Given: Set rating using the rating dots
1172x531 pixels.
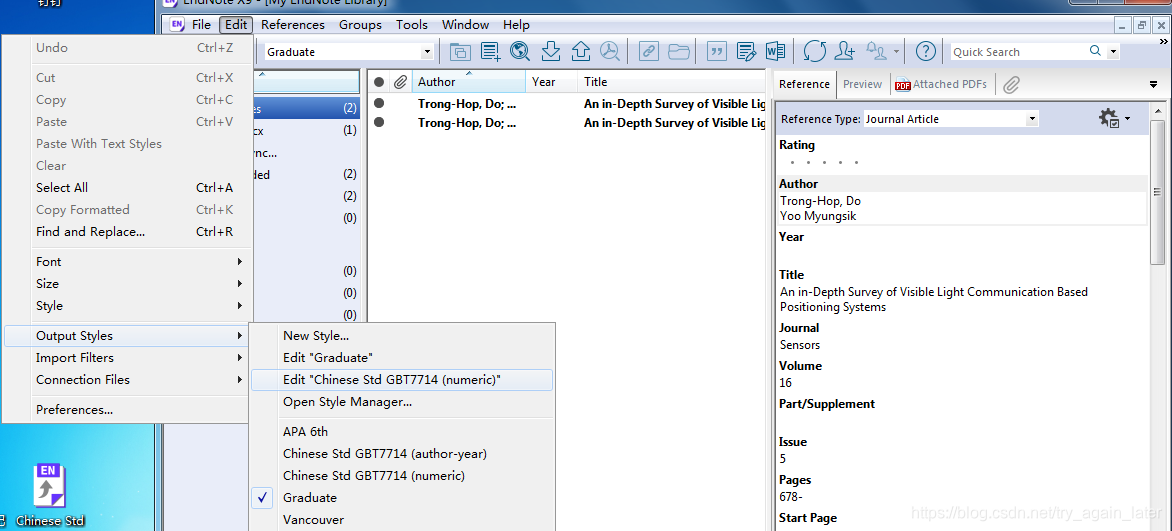Looking at the screenshot, I should pyautogui.click(x=824, y=162).
